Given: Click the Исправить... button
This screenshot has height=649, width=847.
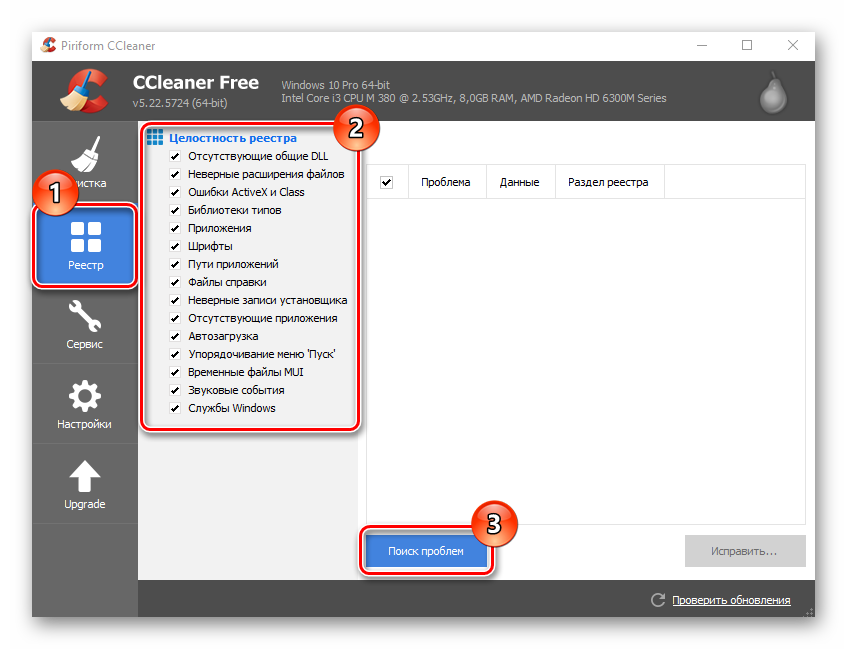Looking at the screenshot, I should (x=745, y=551).
